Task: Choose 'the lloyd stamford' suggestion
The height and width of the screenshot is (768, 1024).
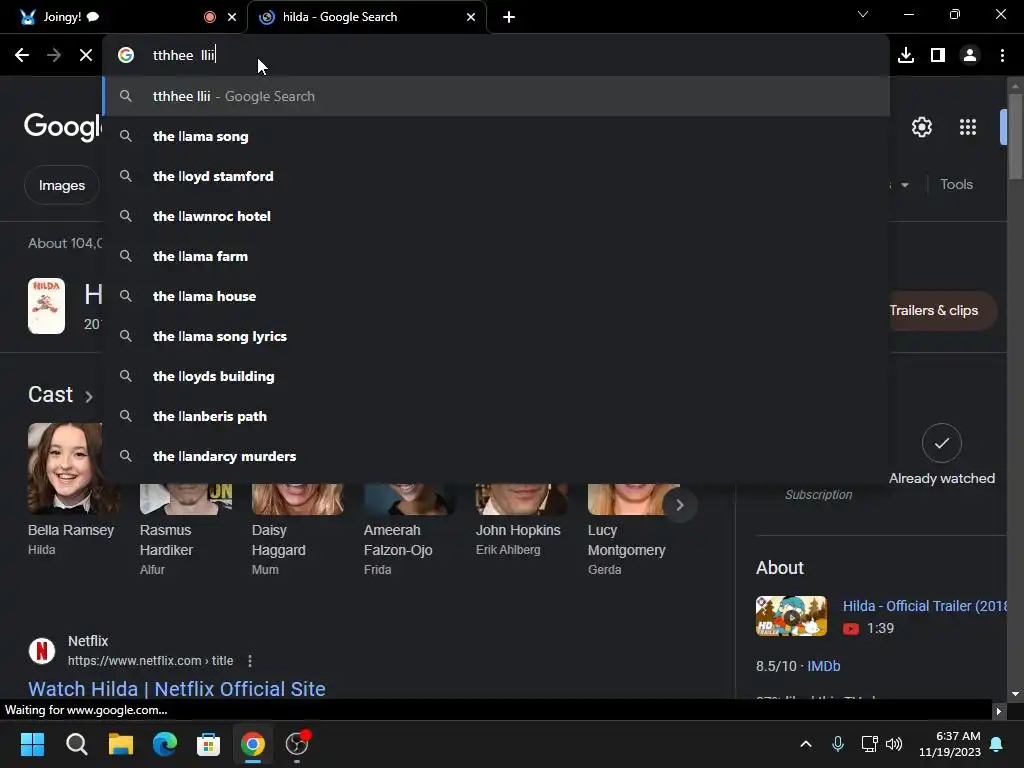Action: (496, 176)
